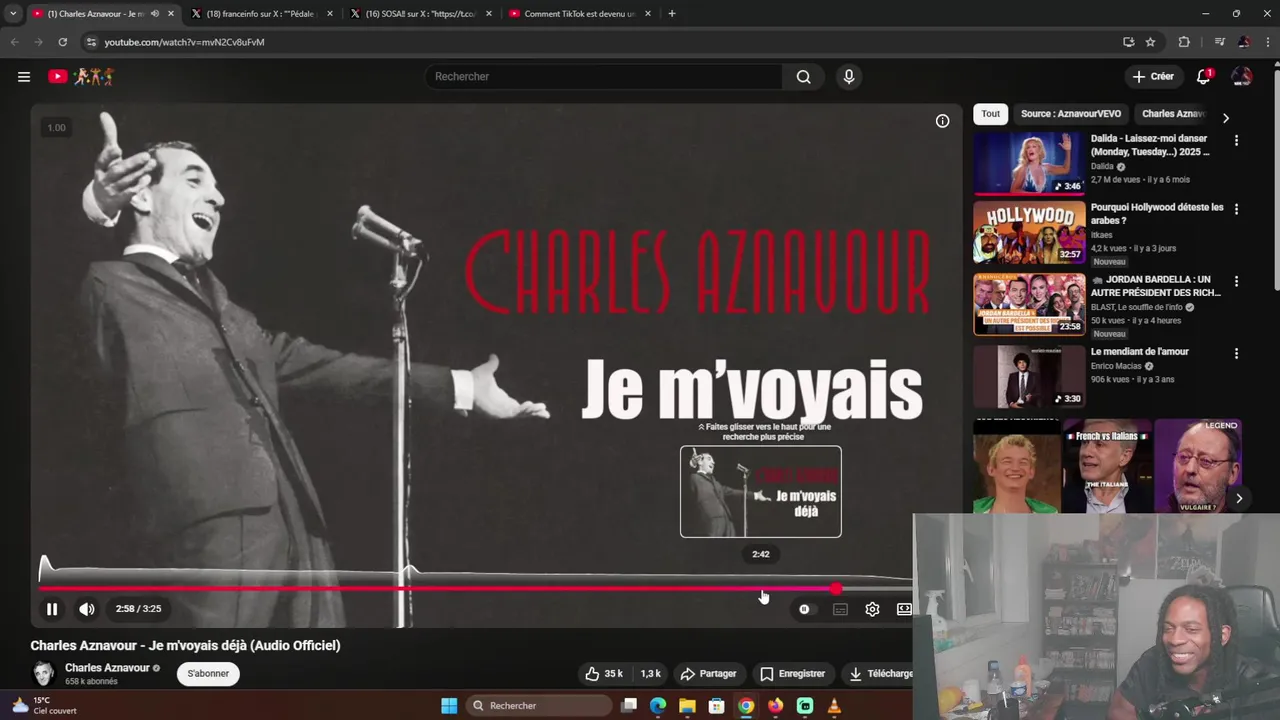
Task: Open options menu for Le mendiant de l'amour
Action: point(1236,354)
